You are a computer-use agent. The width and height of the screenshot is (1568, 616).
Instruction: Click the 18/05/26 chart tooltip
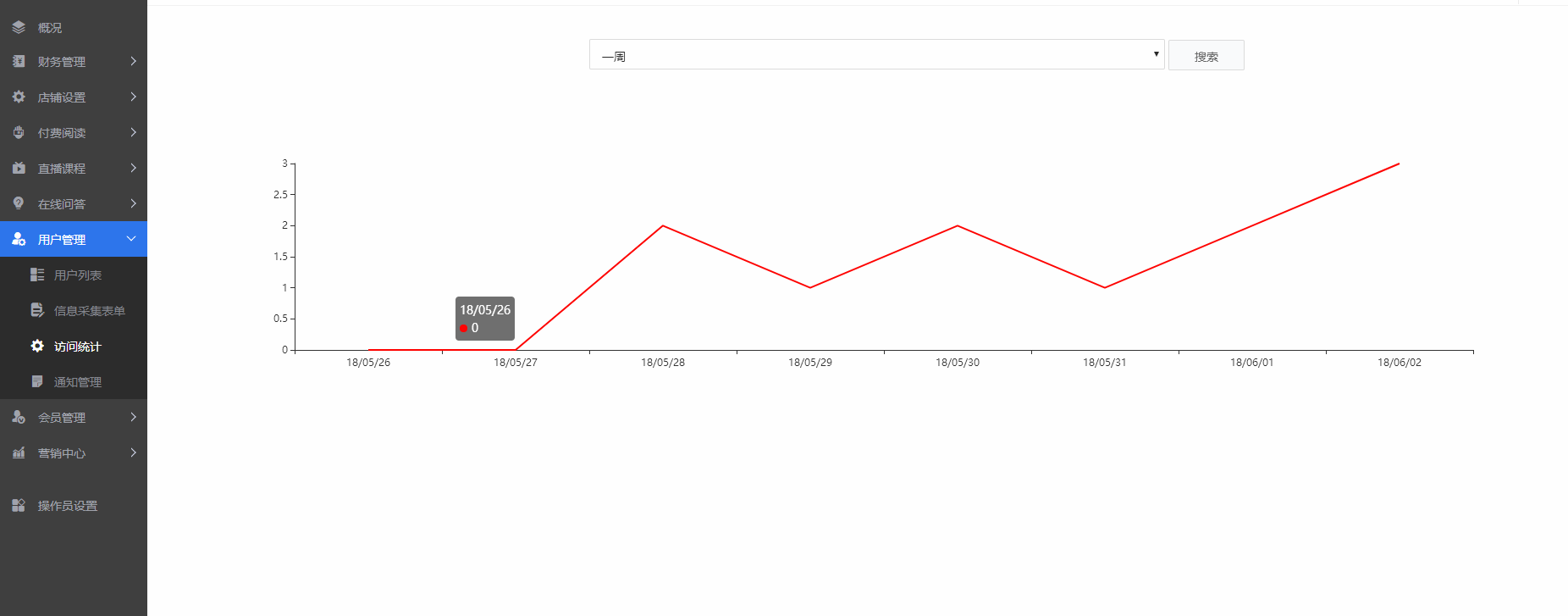click(485, 319)
